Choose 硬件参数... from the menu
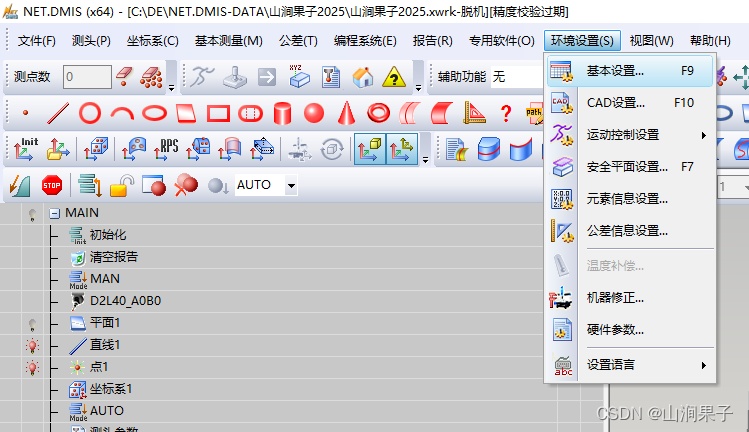Screen dimensions: 749x432 [630, 330]
